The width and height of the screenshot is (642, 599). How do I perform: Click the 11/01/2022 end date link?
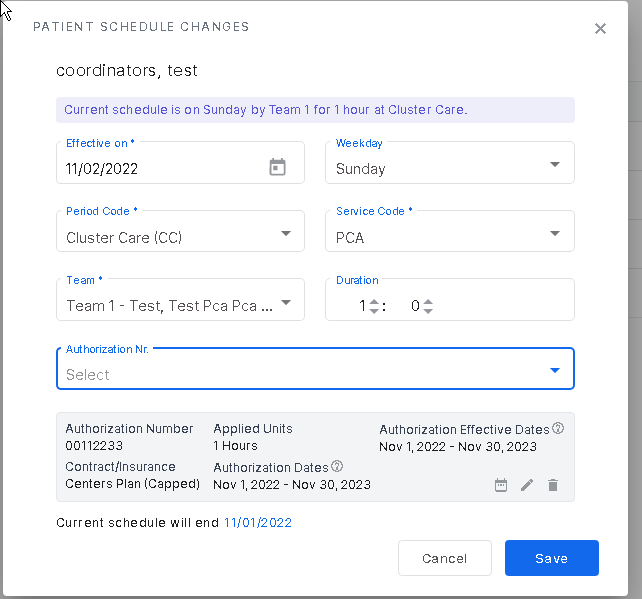(258, 522)
